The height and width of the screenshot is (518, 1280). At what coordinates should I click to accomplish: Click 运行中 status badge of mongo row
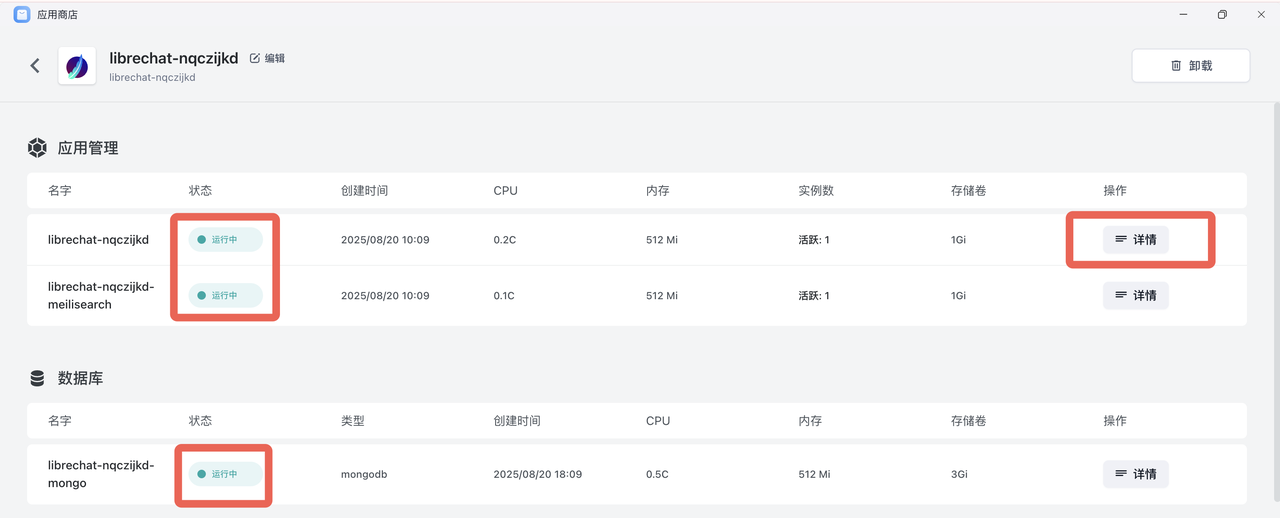coord(225,474)
